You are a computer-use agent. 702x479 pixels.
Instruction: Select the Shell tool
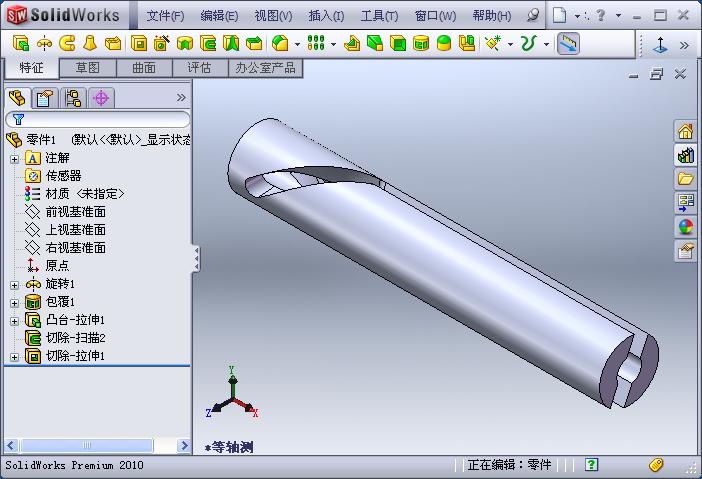[x=398, y=43]
